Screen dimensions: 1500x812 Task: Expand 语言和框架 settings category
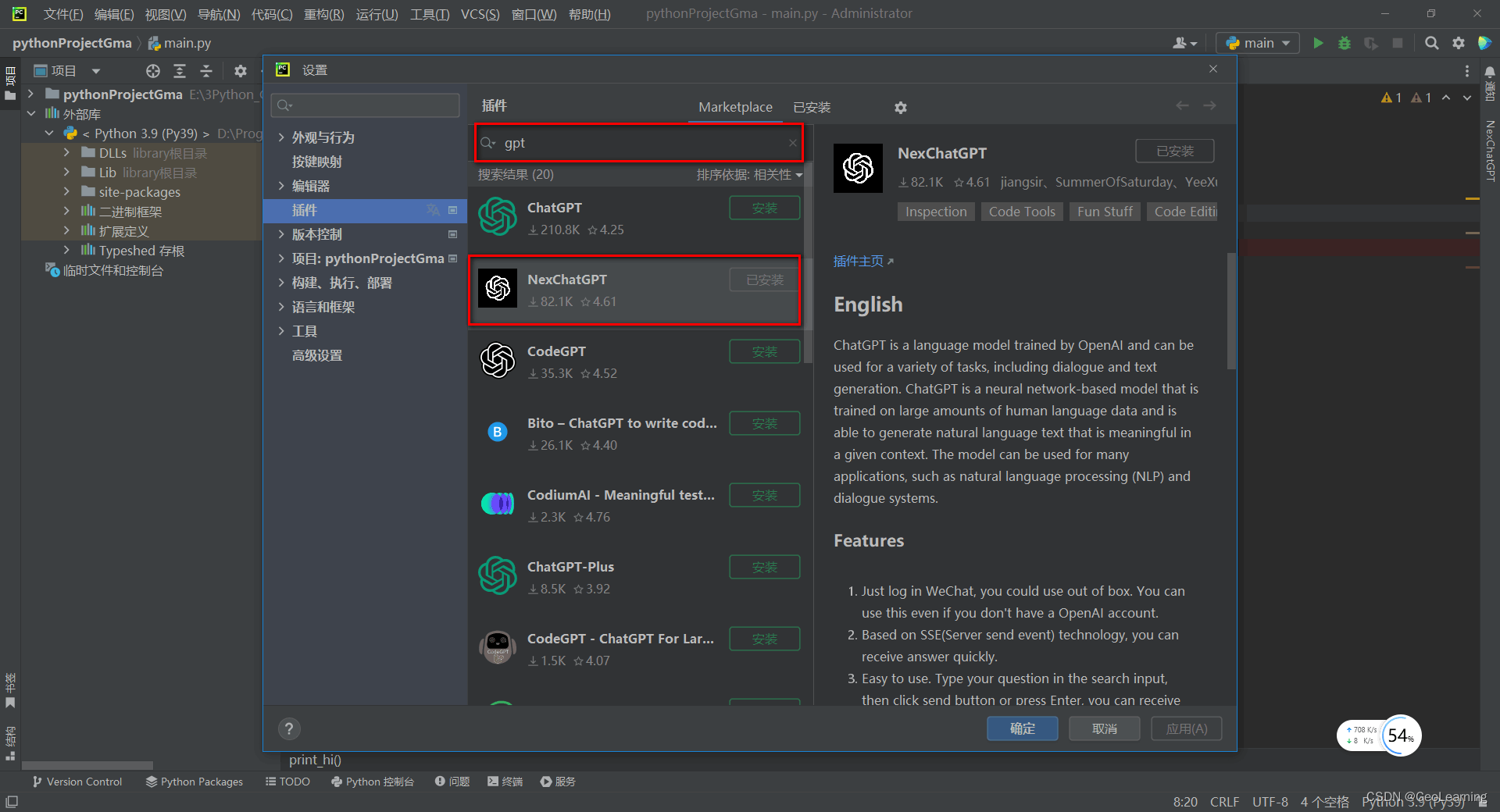click(x=281, y=307)
